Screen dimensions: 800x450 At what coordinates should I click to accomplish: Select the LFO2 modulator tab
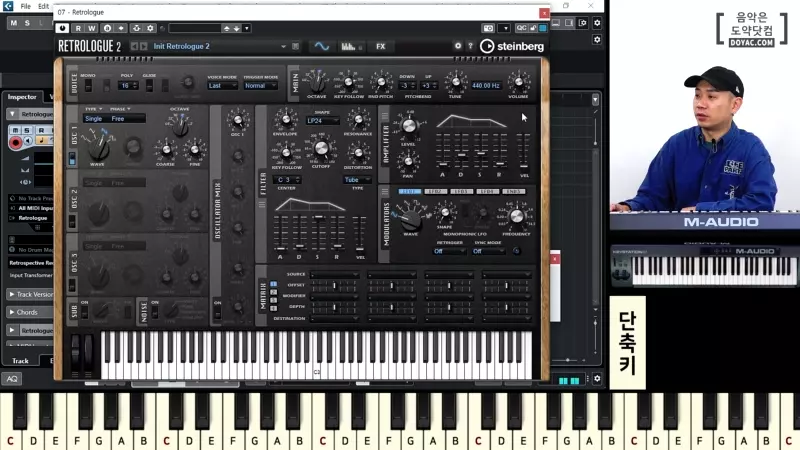[x=436, y=192]
